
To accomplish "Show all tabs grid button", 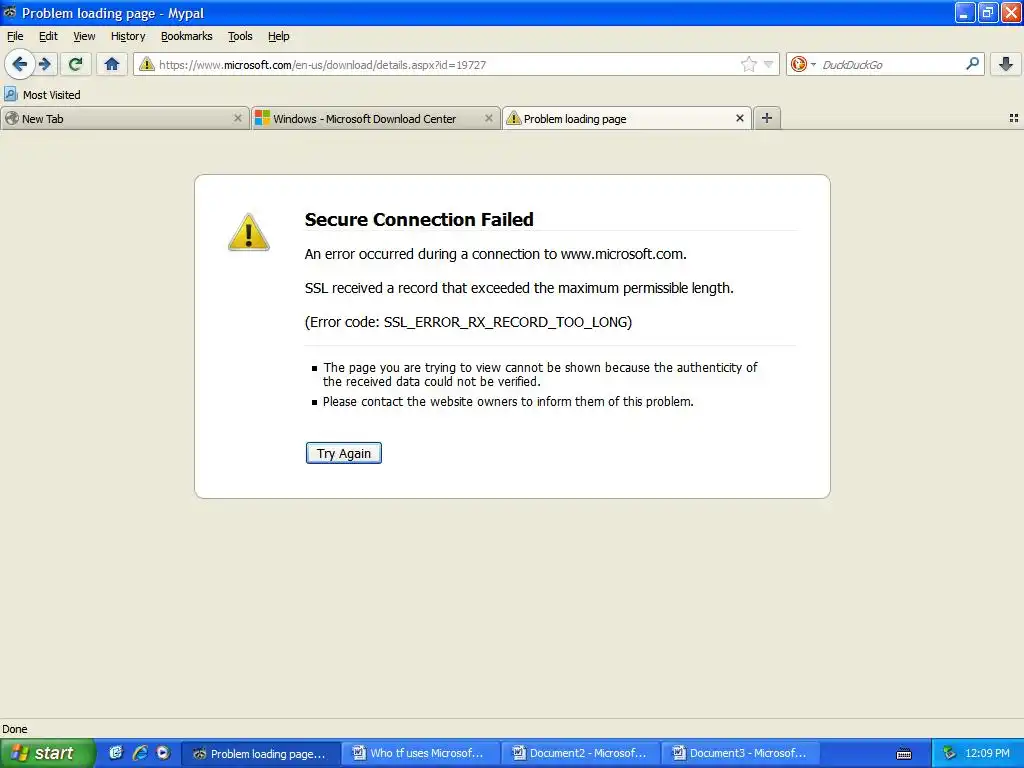I will [x=1014, y=118].
